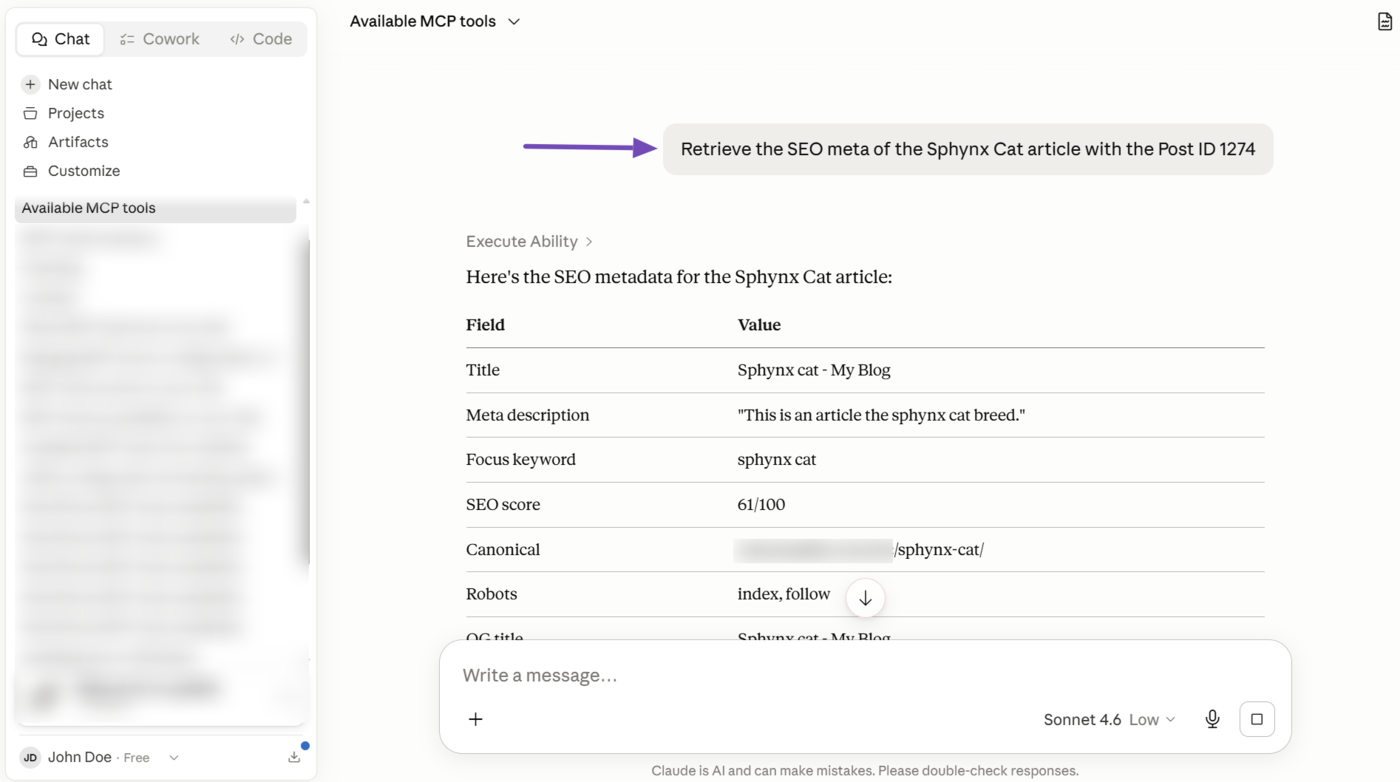Click the Meta description value text

pyautogui.click(x=881, y=415)
